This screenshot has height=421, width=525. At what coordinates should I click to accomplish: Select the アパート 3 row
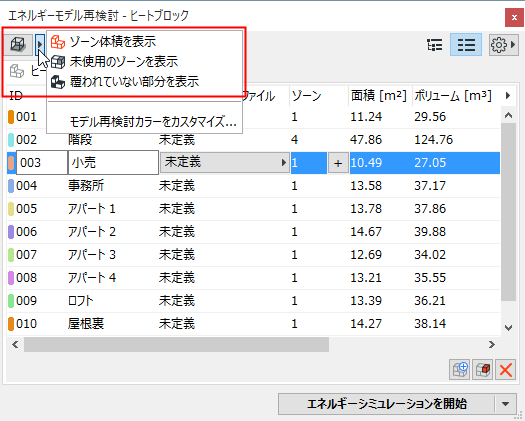(253, 255)
